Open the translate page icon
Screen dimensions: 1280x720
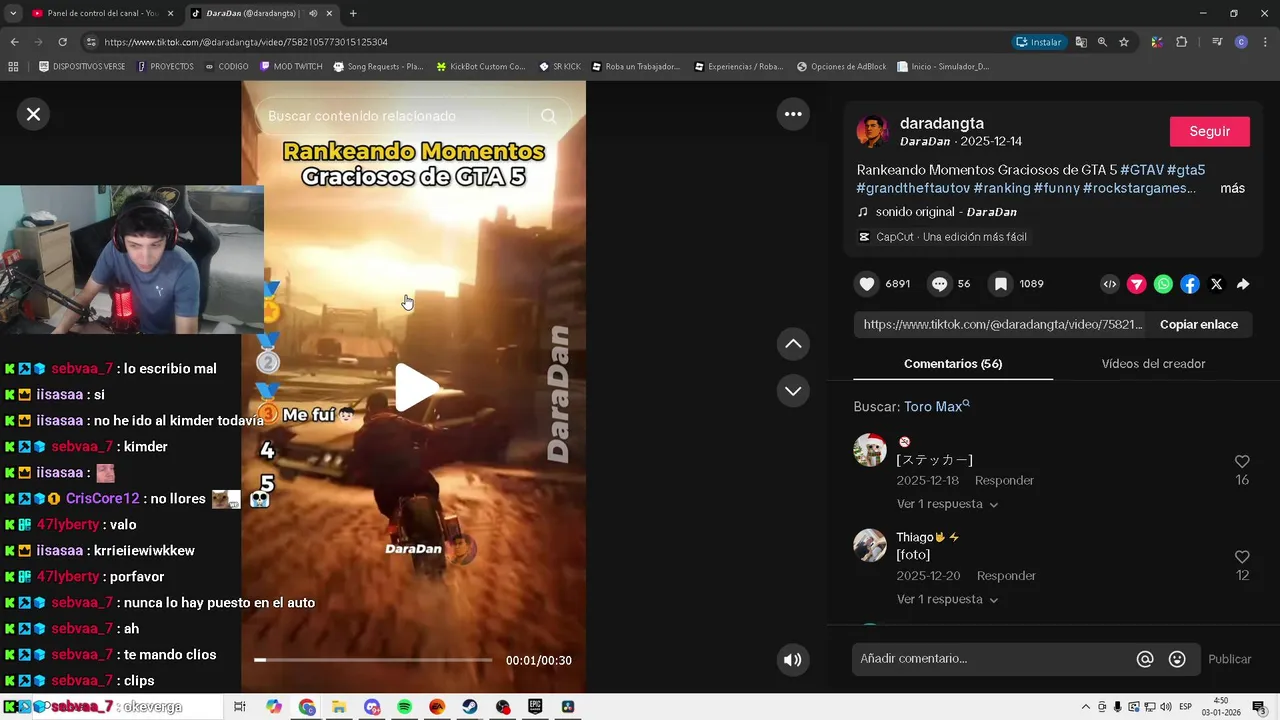[1081, 42]
